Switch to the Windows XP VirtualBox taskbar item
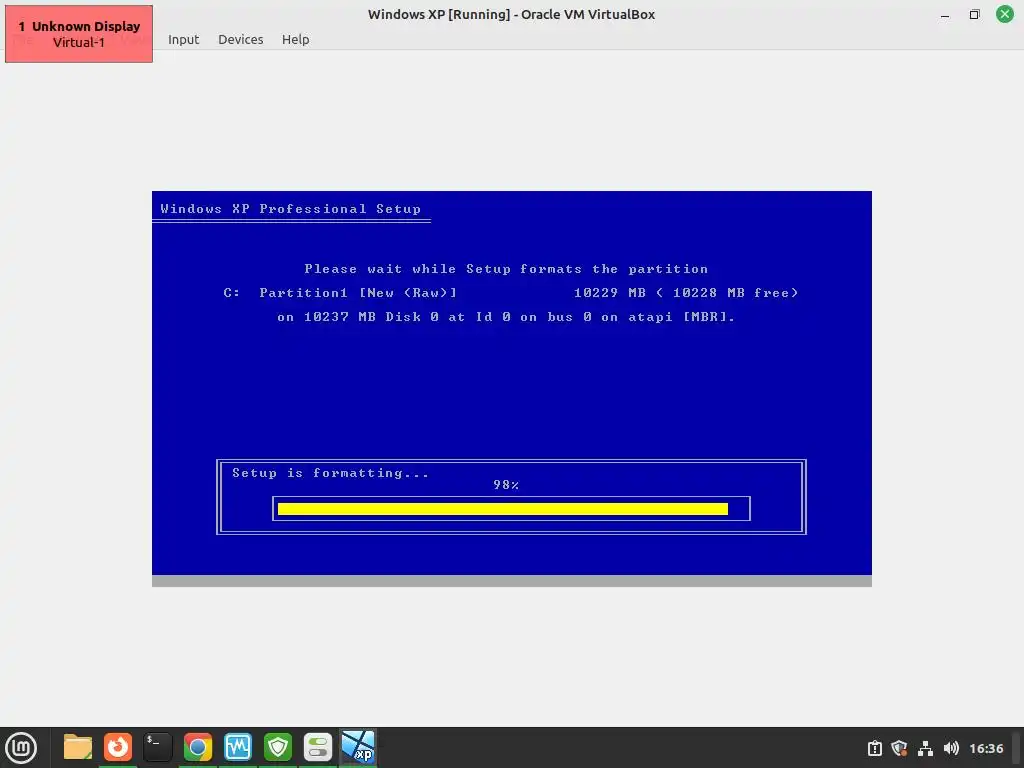The height and width of the screenshot is (768, 1024). [x=359, y=747]
